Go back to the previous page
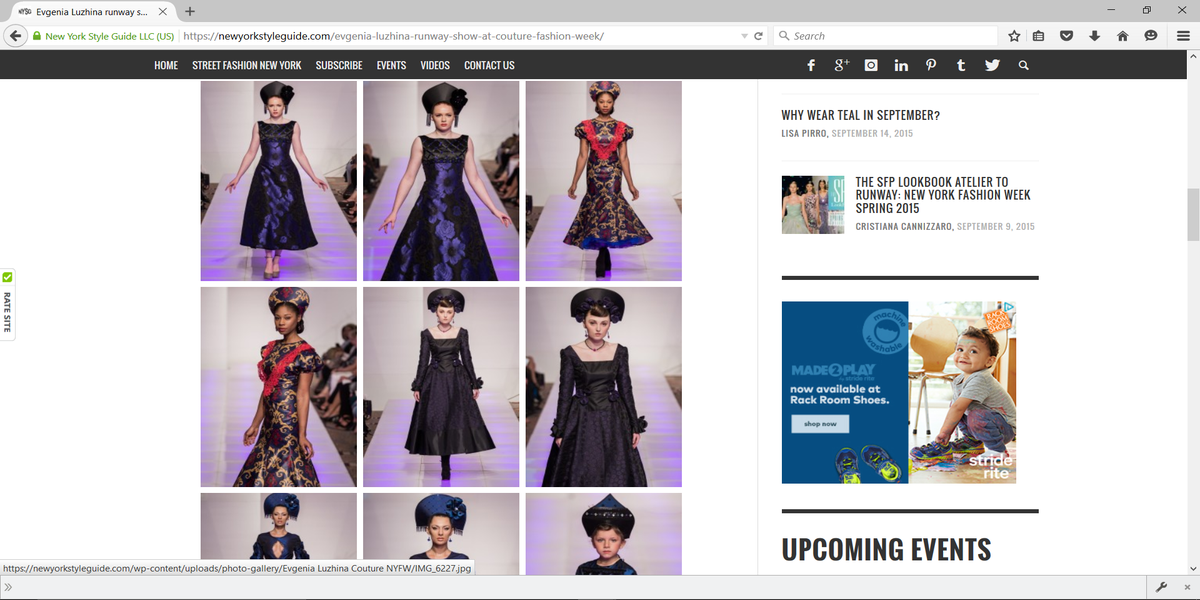 click(x=15, y=36)
